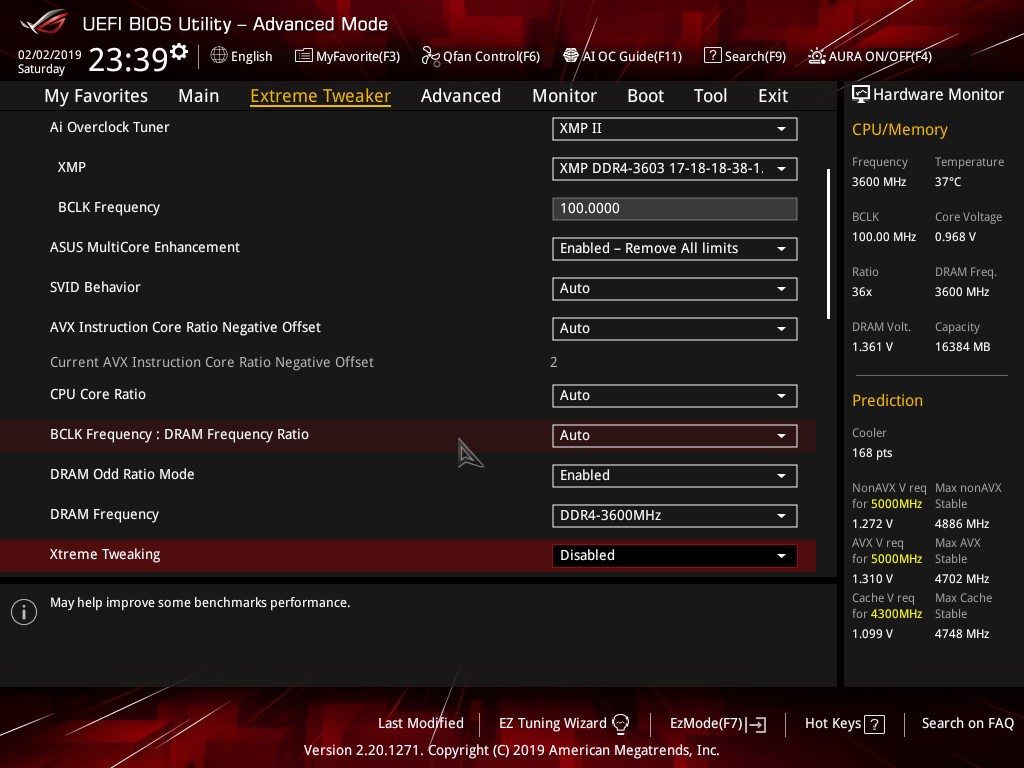Open the Xtreme Tweaking dropdown
Screen dimensions: 1024x768
(x=675, y=556)
